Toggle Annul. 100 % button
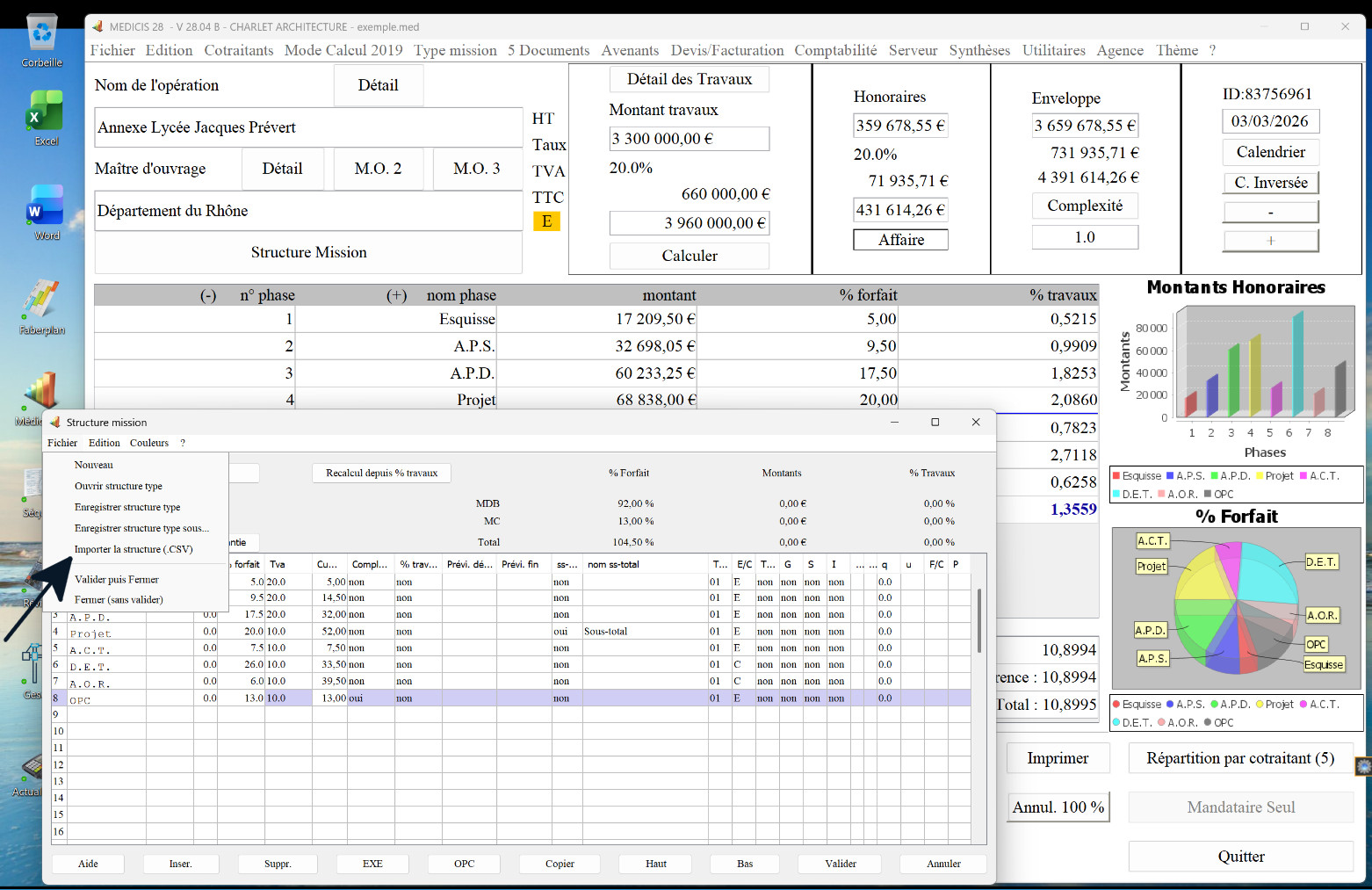The image size is (1372, 890). (x=1058, y=807)
